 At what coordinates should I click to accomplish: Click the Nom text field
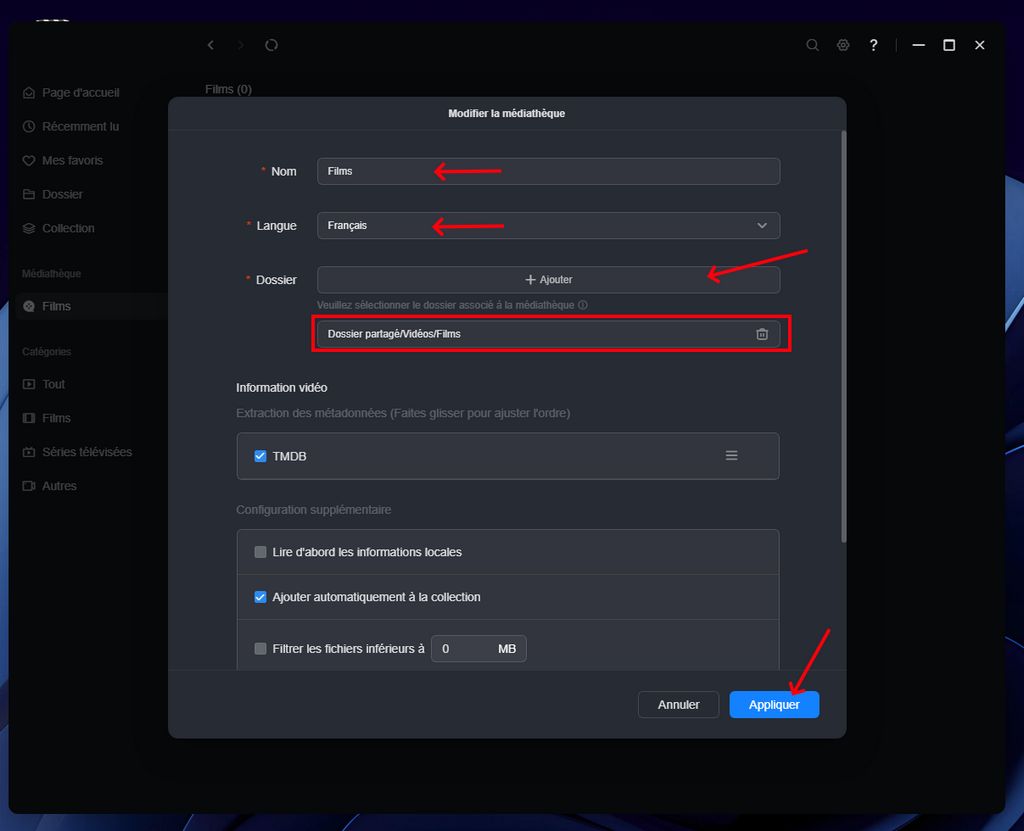pyautogui.click(x=548, y=172)
